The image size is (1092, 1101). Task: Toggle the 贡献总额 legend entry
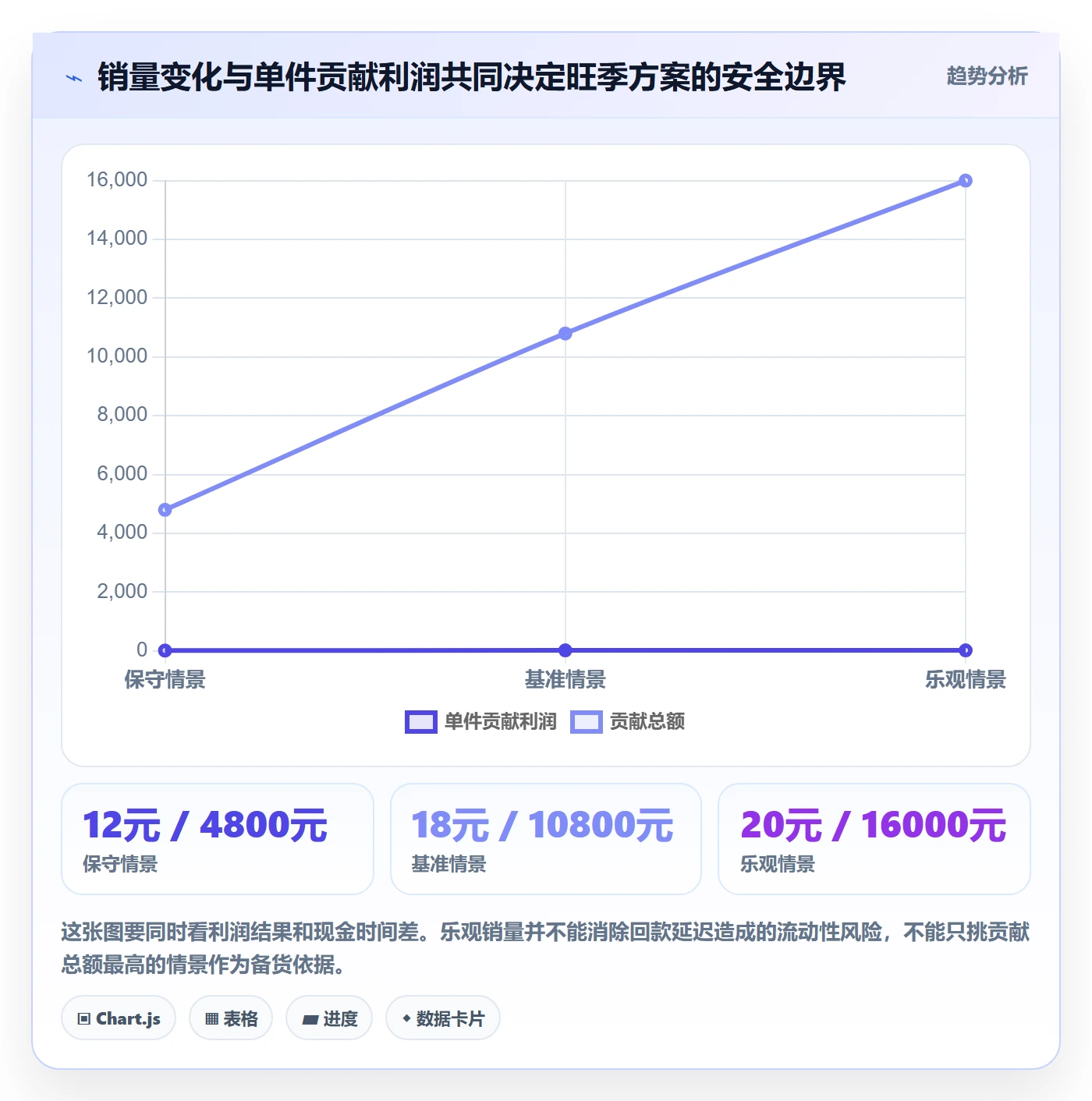[628, 722]
